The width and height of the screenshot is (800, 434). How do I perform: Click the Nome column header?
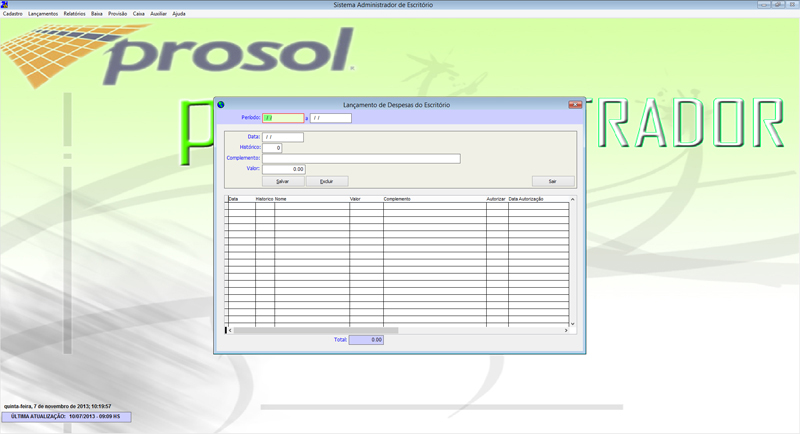[x=312, y=199]
